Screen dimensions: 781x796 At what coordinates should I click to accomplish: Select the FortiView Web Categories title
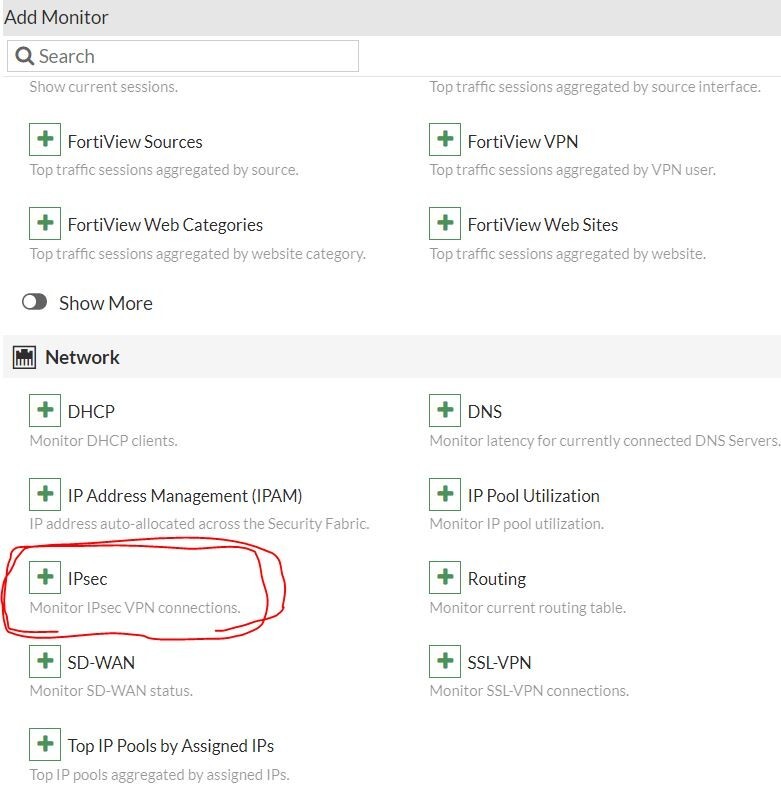165,224
